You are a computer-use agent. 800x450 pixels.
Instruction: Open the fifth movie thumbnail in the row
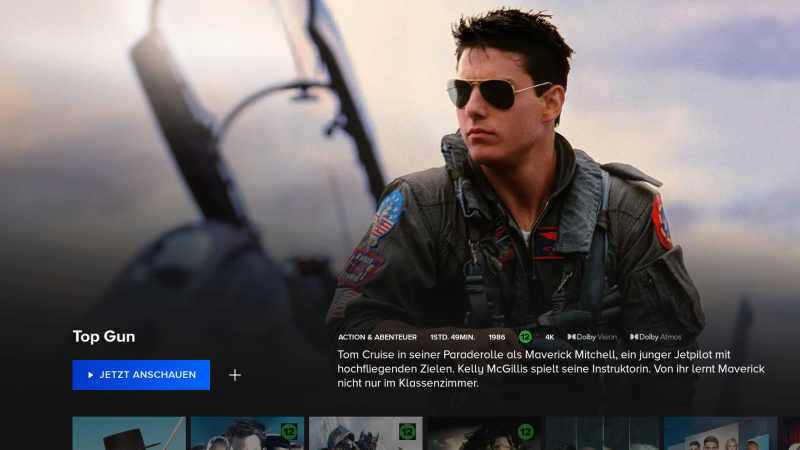601,434
